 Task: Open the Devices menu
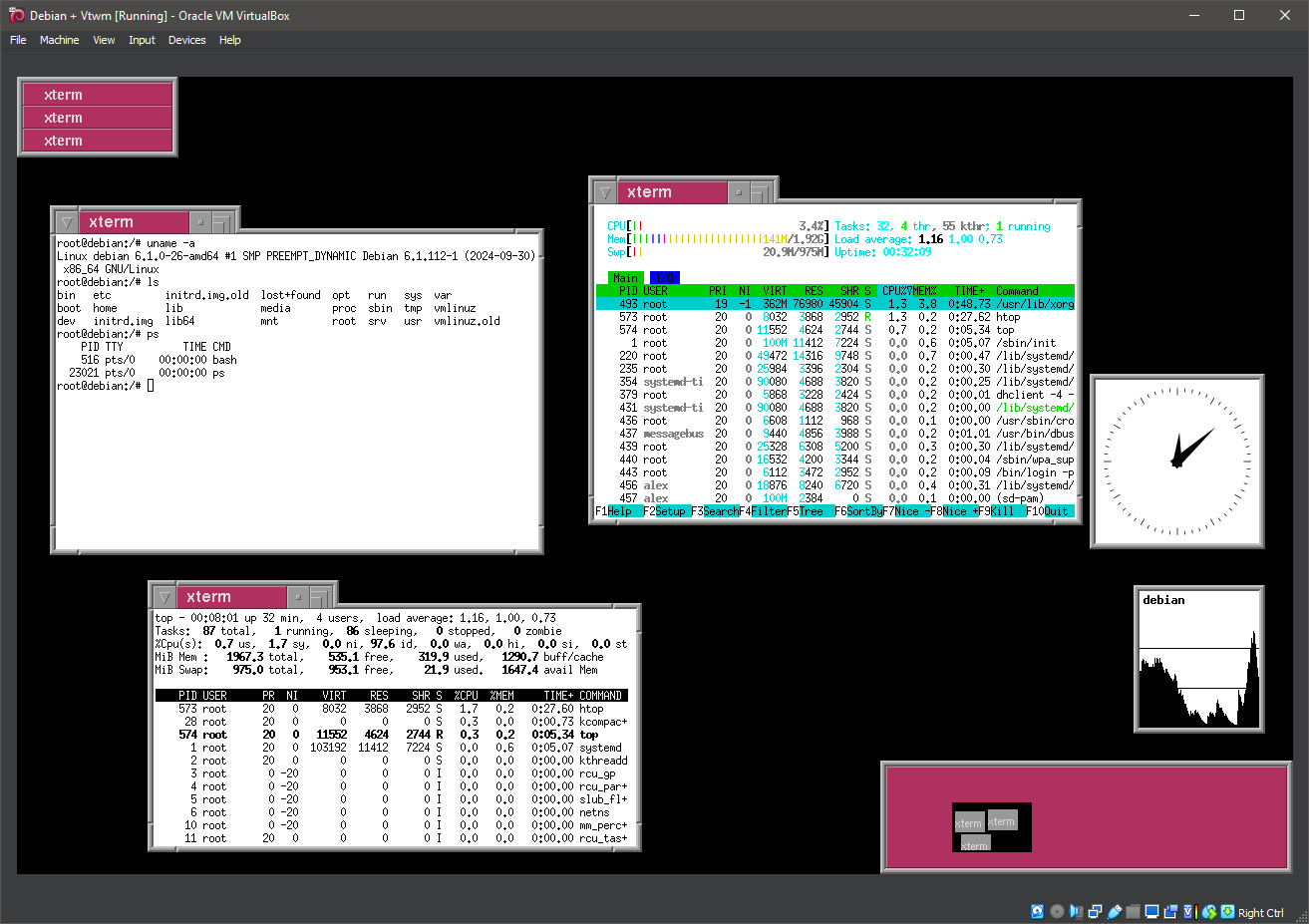[x=186, y=40]
